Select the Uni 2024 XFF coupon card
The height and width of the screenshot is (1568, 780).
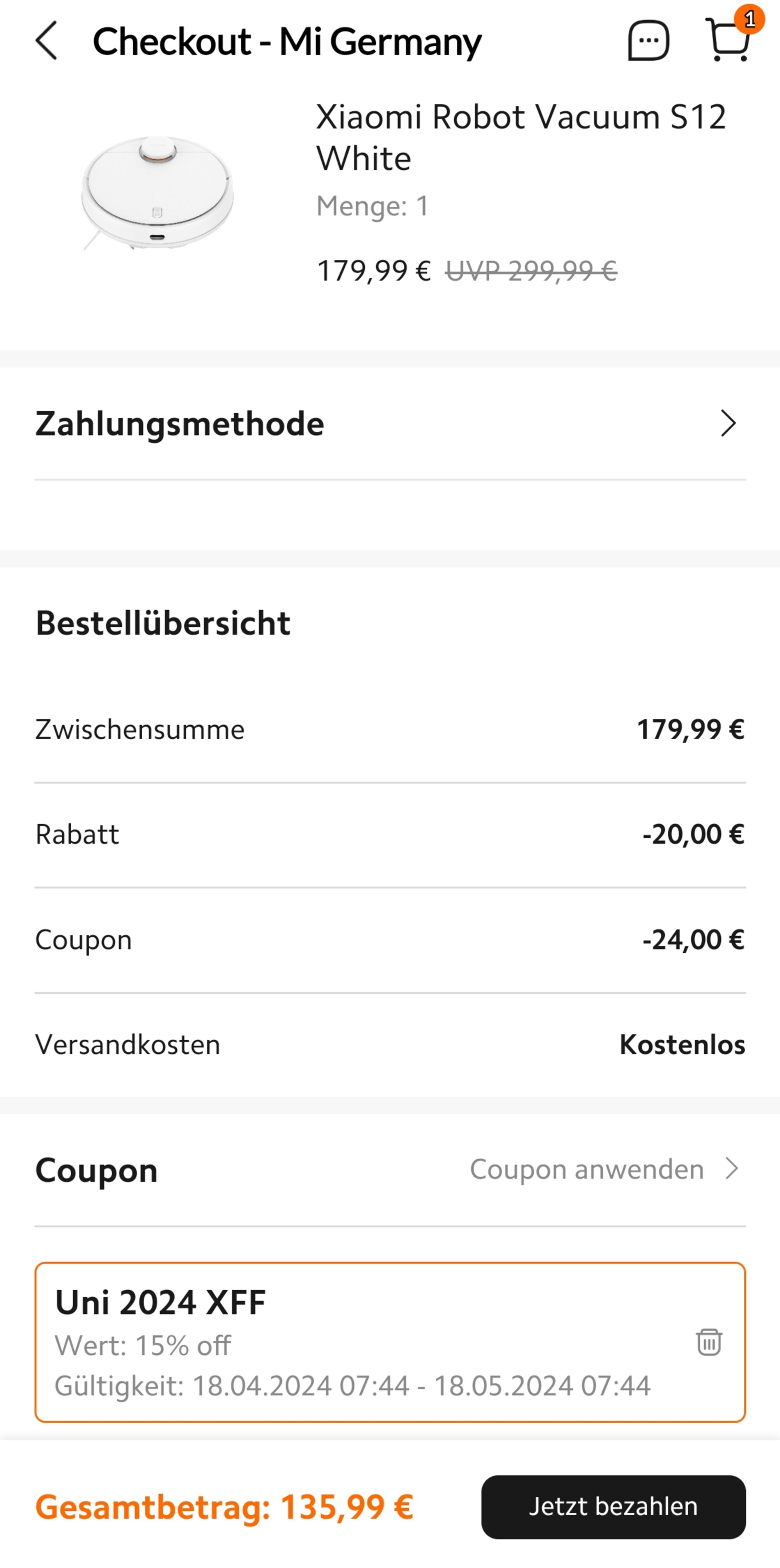[390, 1342]
